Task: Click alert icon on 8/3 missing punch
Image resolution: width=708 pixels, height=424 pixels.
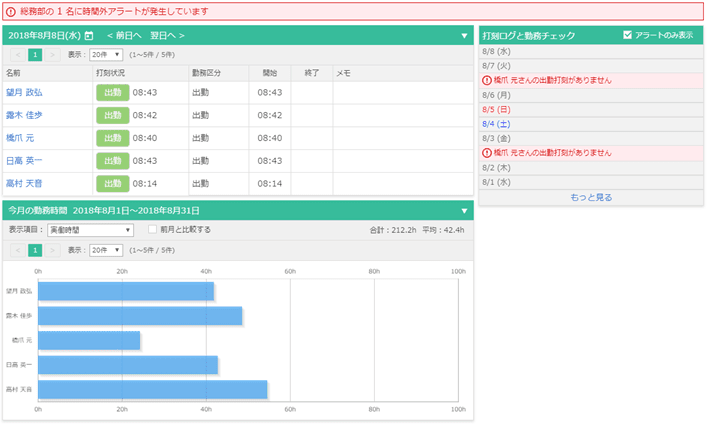Action: tap(487, 153)
